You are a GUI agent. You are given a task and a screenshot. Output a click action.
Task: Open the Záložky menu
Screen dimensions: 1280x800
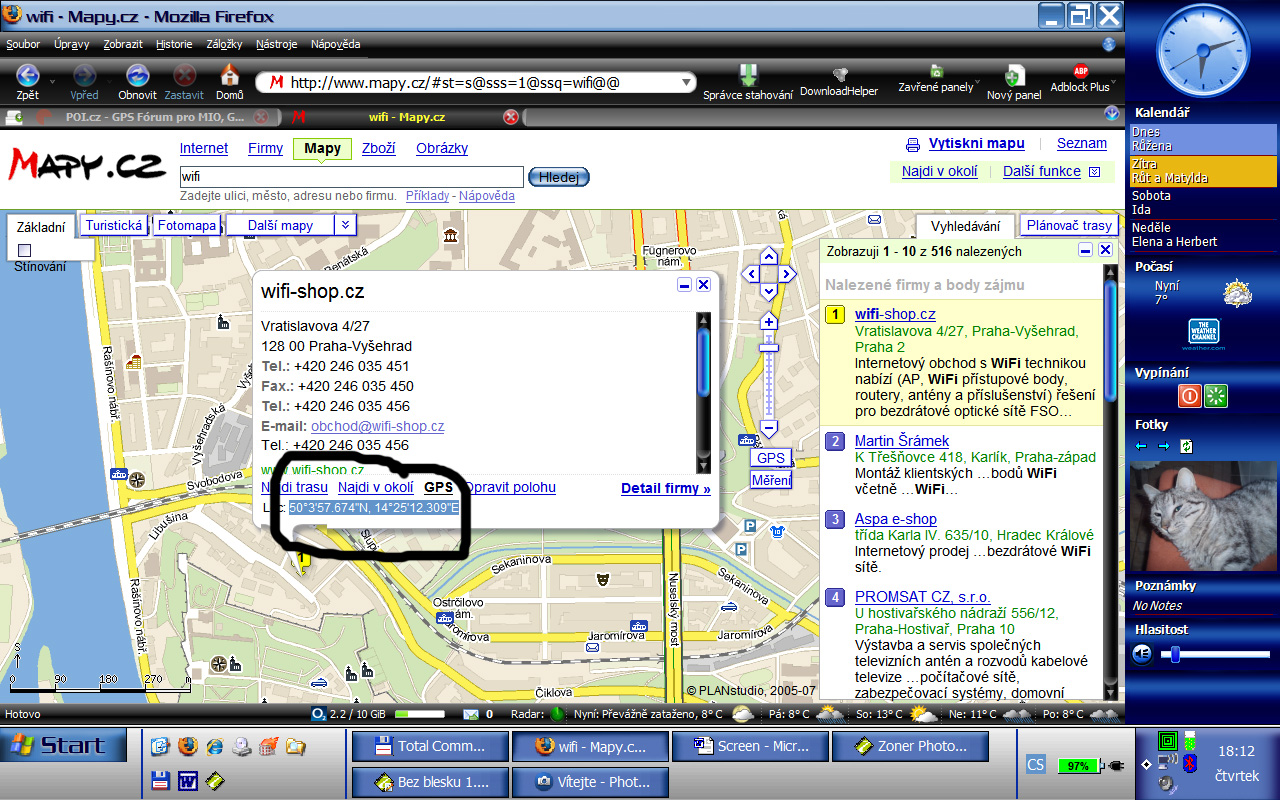[x=224, y=44]
